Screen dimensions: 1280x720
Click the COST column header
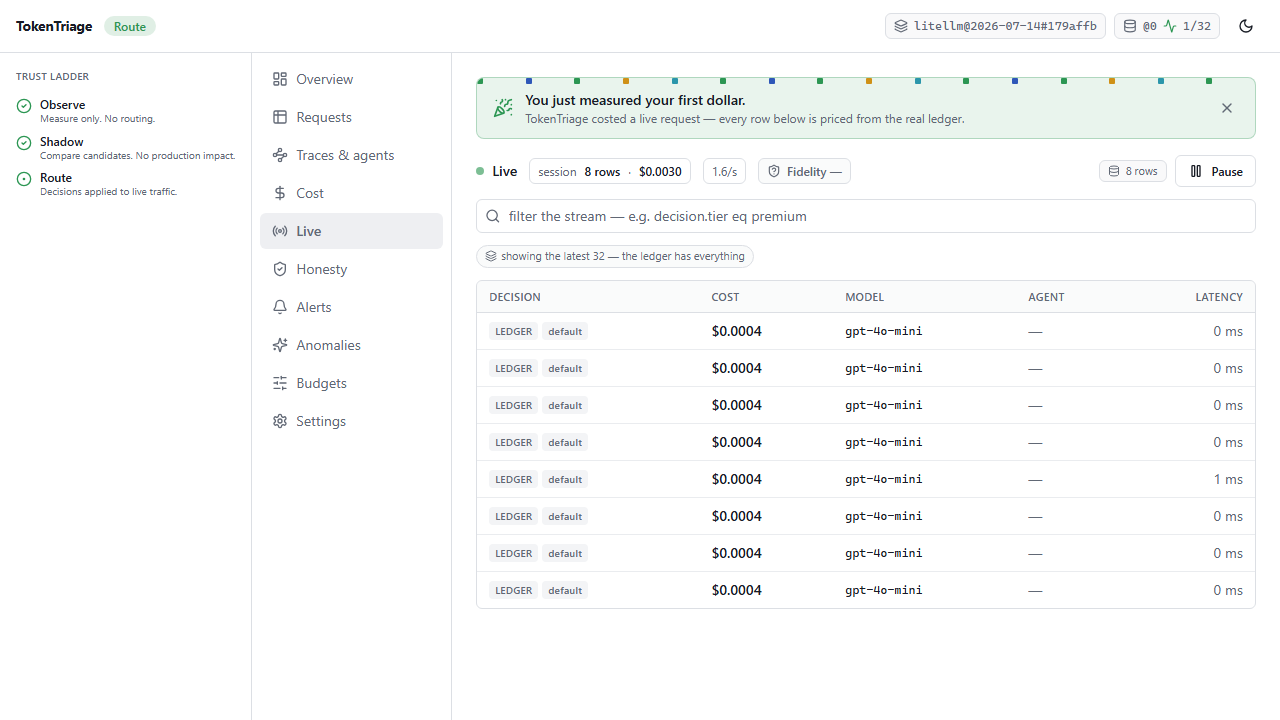point(726,297)
